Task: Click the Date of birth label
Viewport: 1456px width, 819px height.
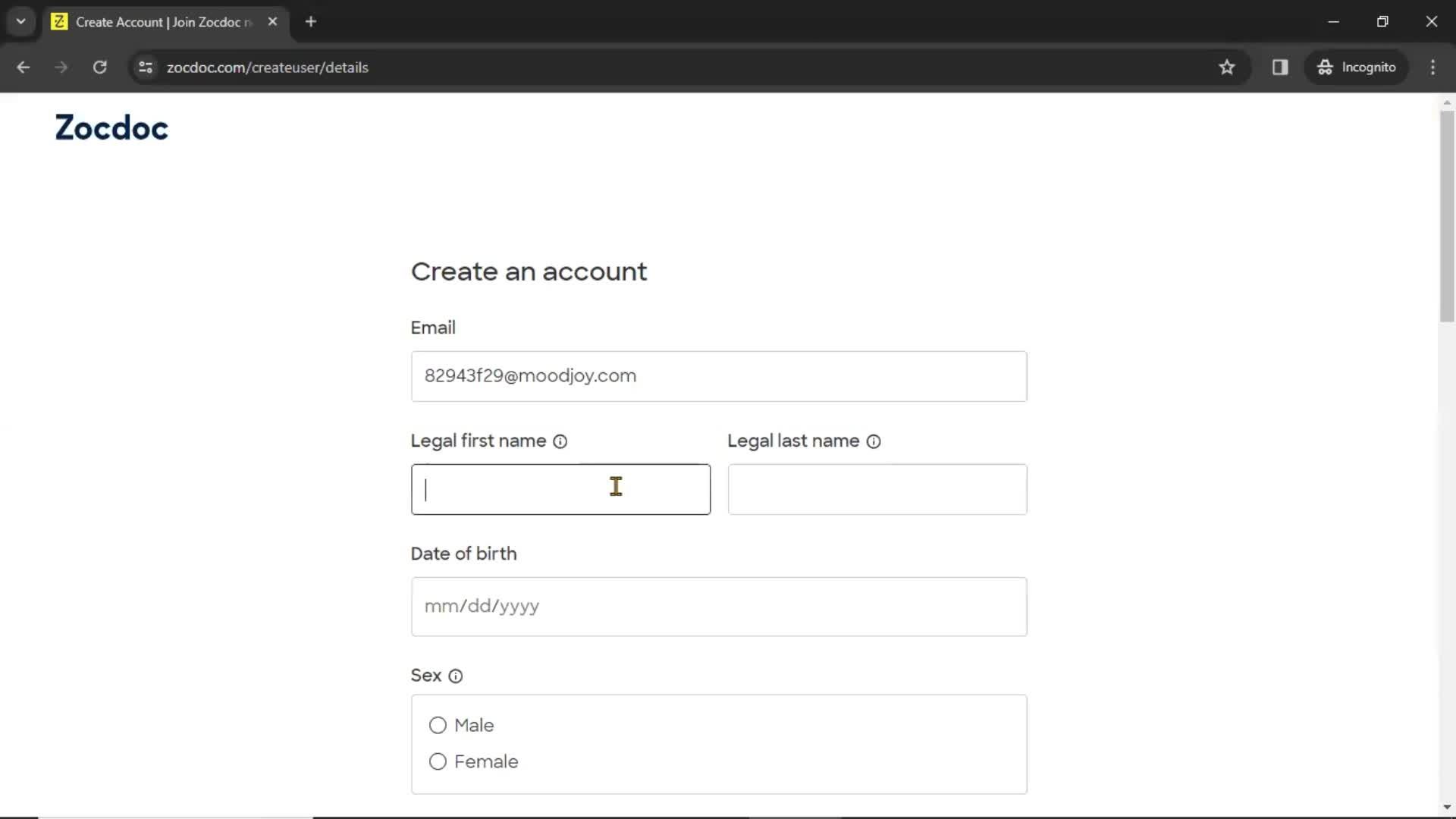Action: pos(463,554)
